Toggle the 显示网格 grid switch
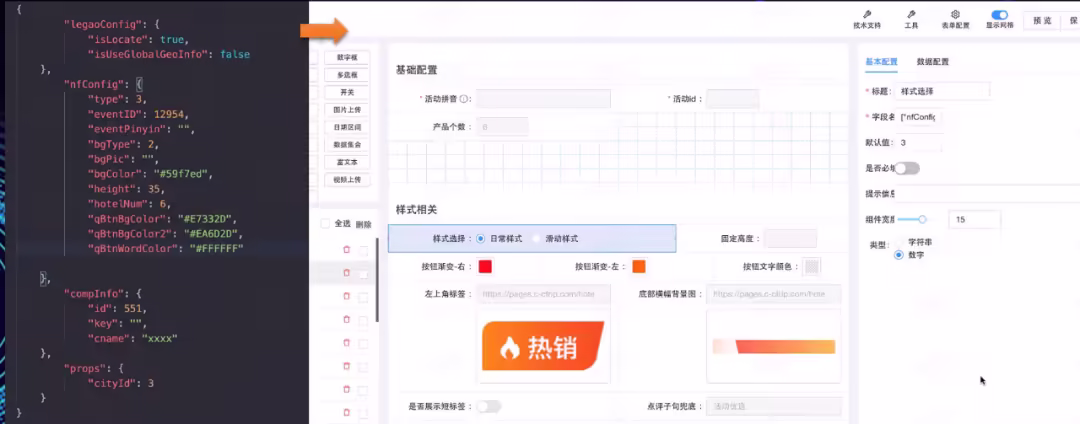 999,14
